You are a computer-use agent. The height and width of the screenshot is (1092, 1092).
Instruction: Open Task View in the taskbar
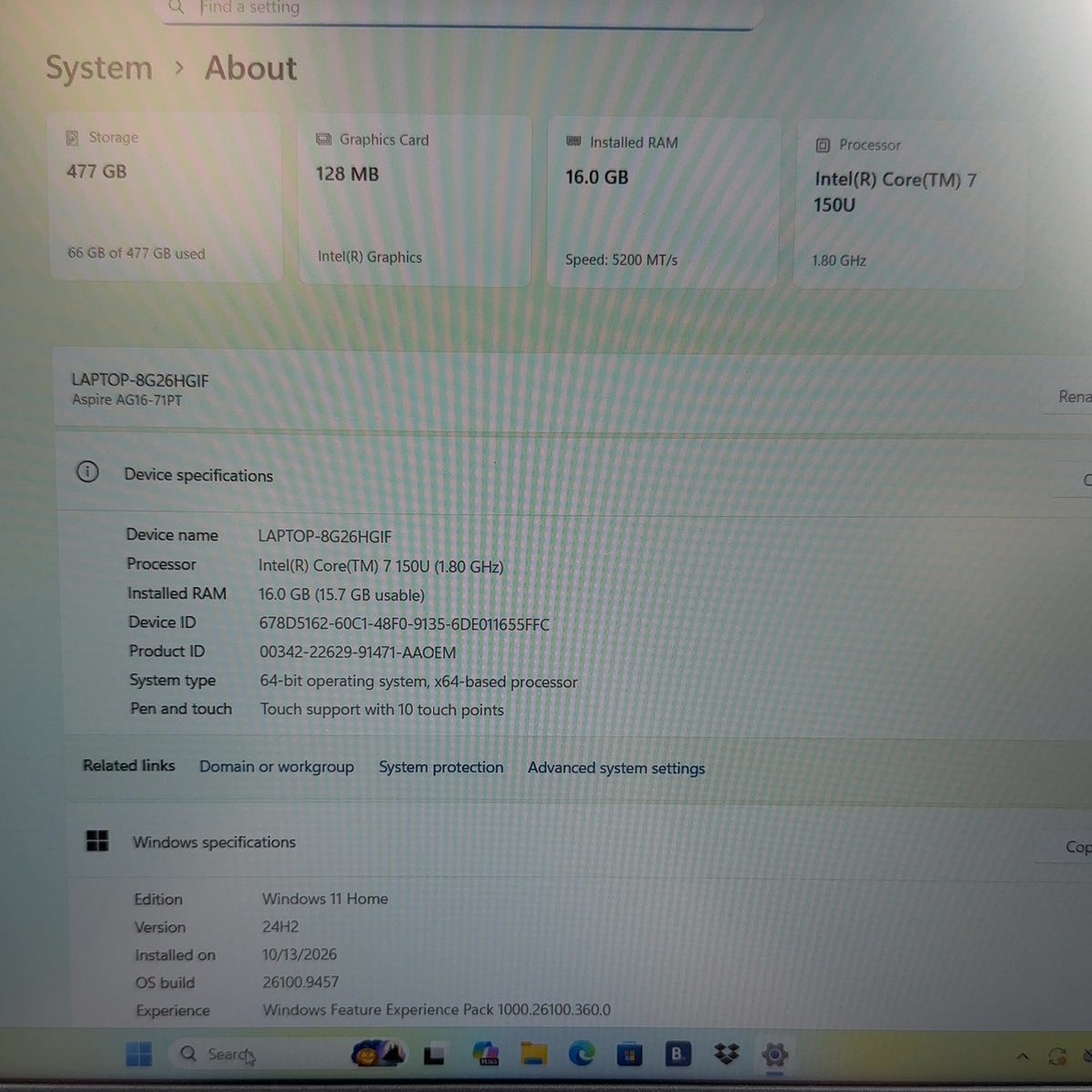pyautogui.click(x=434, y=1055)
